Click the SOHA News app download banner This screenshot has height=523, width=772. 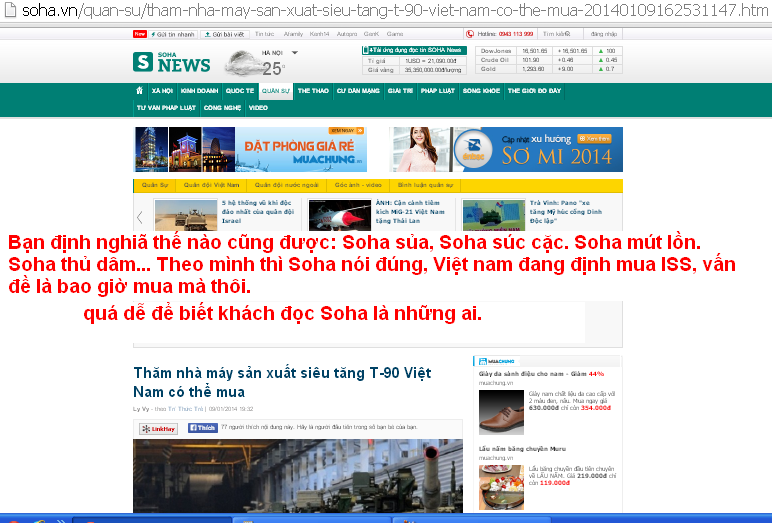[414, 50]
